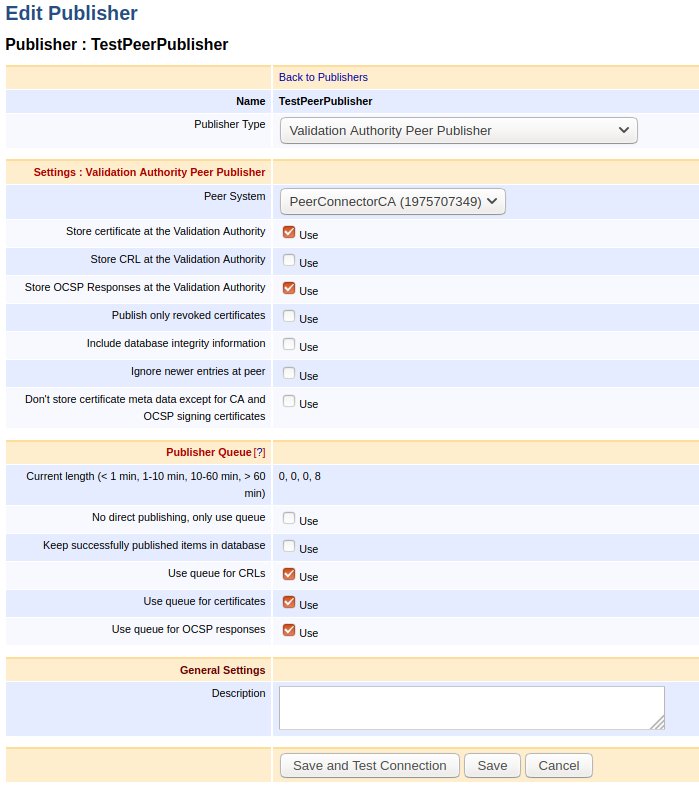Enable Keep successfully published items in database
The height and width of the screenshot is (788, 699).
(289, 546)
